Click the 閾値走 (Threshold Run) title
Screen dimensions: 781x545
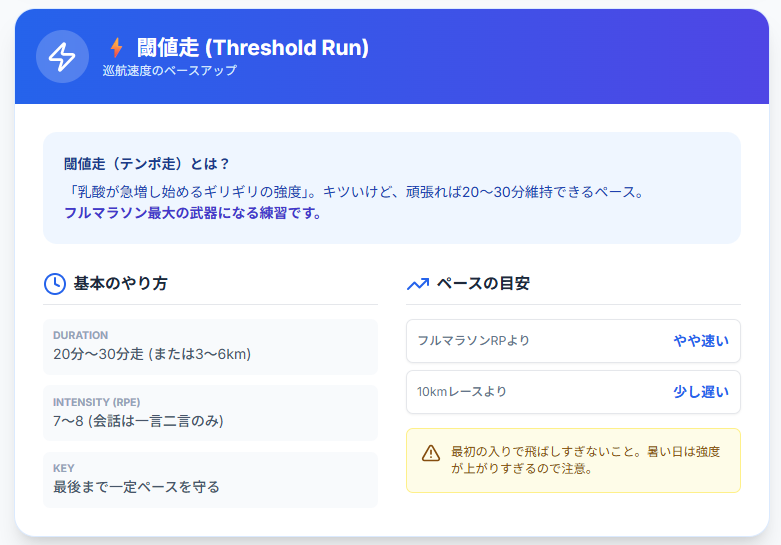tap(252, 47)
